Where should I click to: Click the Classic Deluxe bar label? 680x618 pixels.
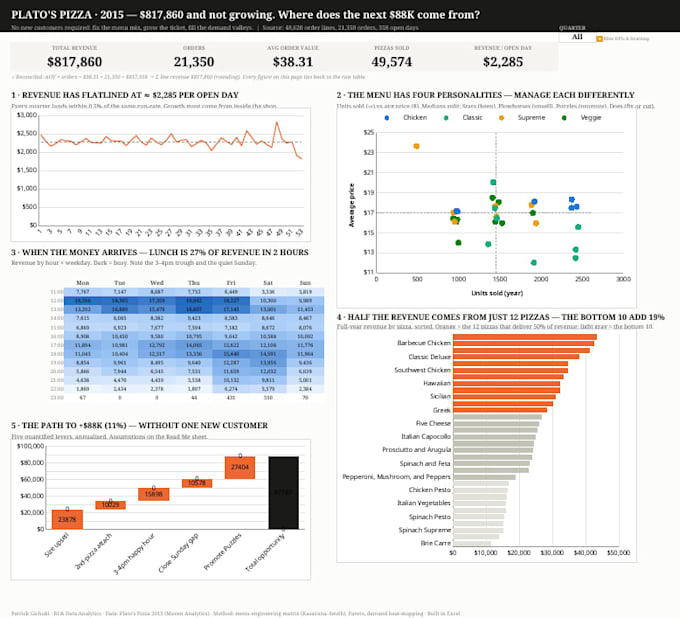tap(429, 357)
